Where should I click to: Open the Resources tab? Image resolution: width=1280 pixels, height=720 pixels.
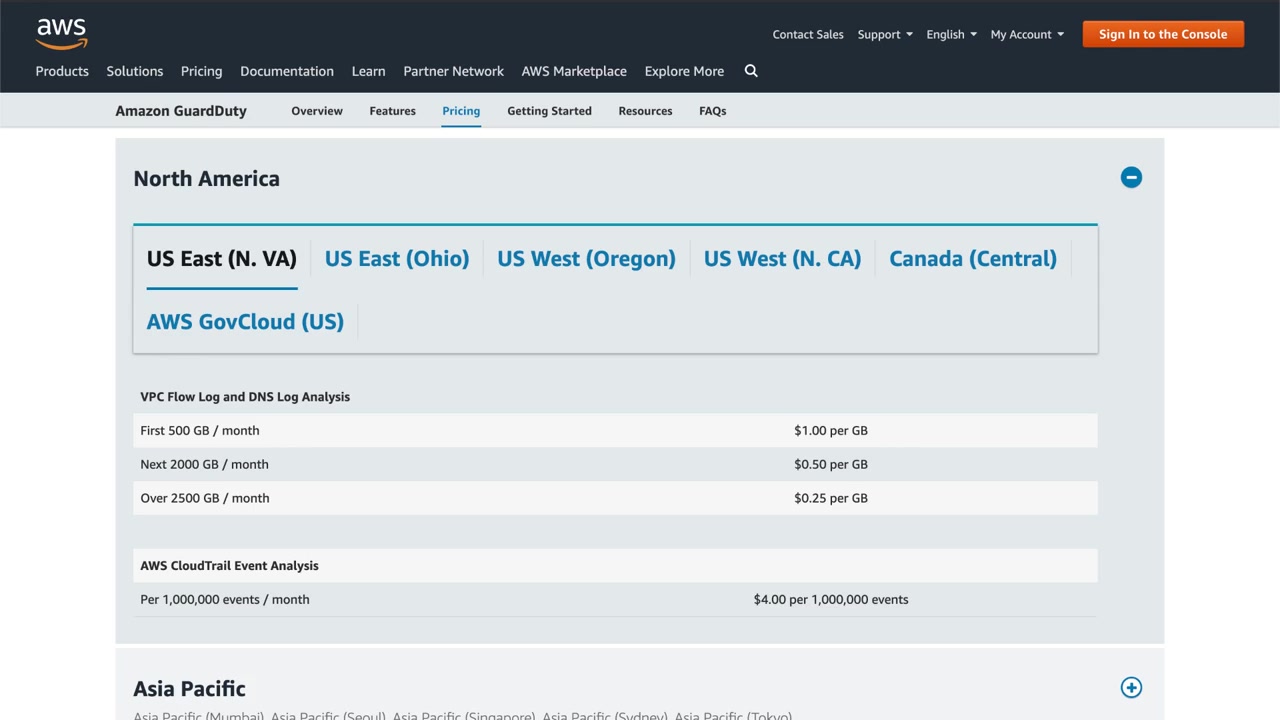[645, 111]
